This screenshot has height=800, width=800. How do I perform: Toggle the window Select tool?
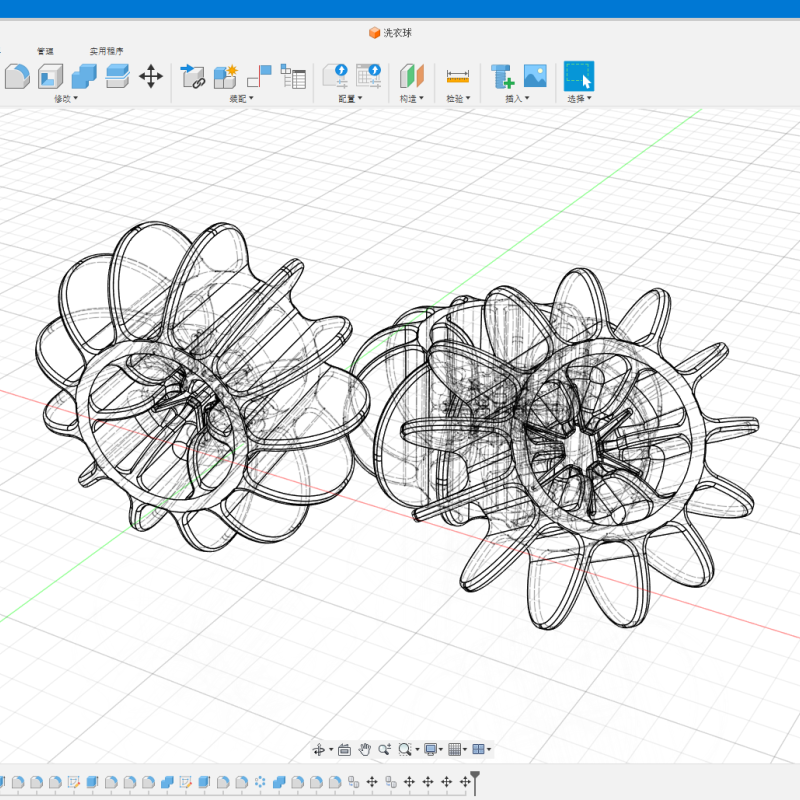(x=578, y=76)
